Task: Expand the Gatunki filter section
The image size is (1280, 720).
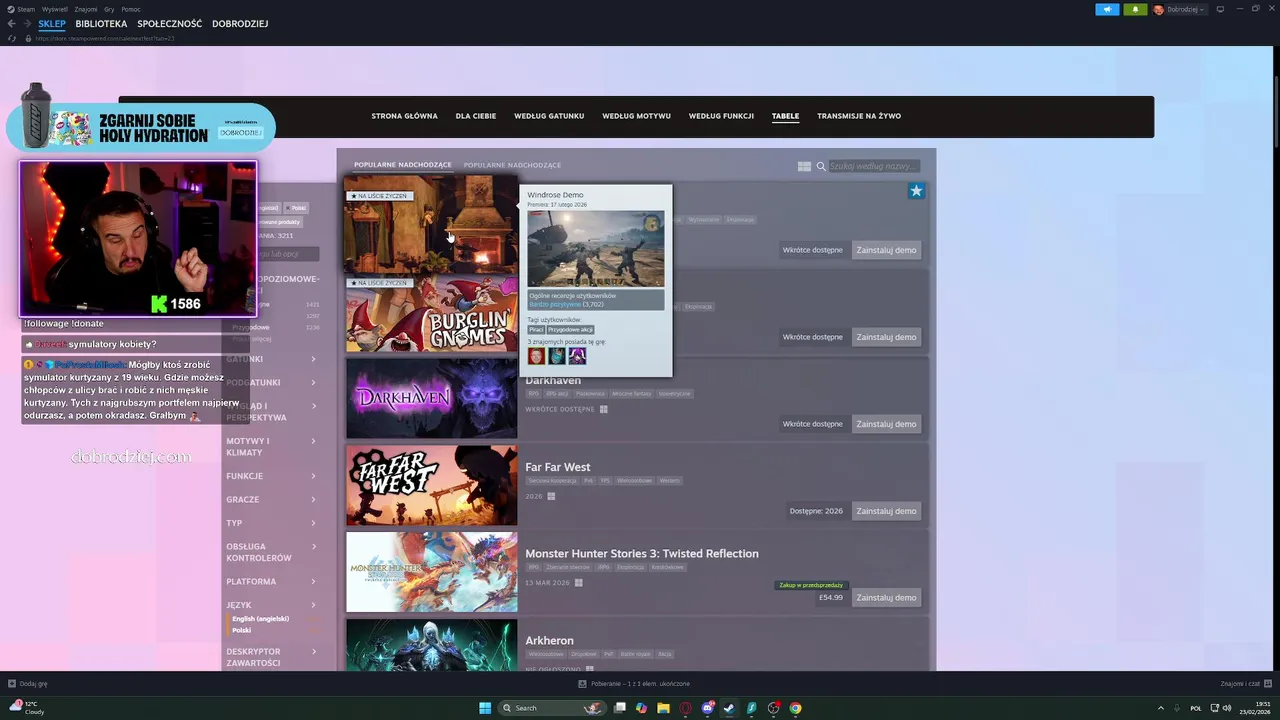Action: point(270,359)
